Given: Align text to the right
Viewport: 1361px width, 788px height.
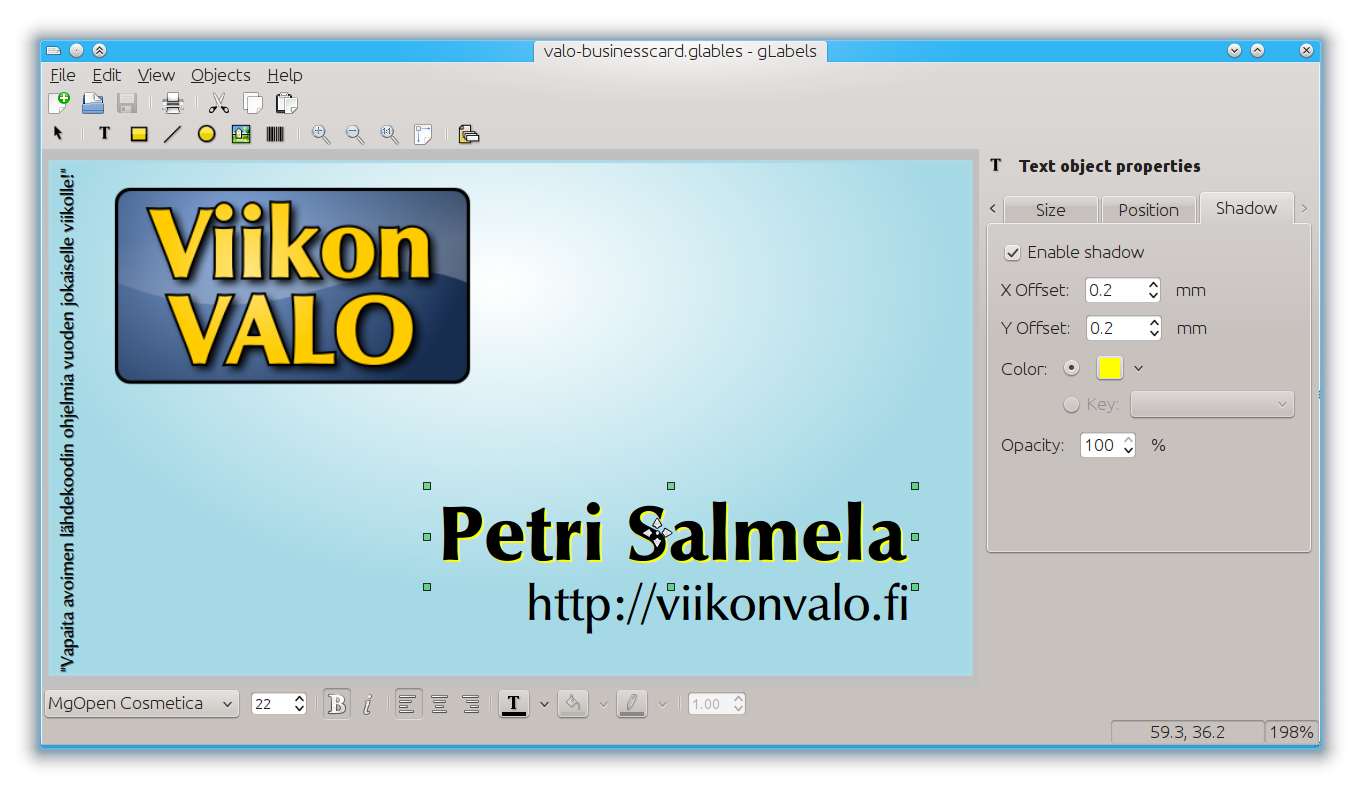Looking at the screenshot, I should click(x=472, y=704).
